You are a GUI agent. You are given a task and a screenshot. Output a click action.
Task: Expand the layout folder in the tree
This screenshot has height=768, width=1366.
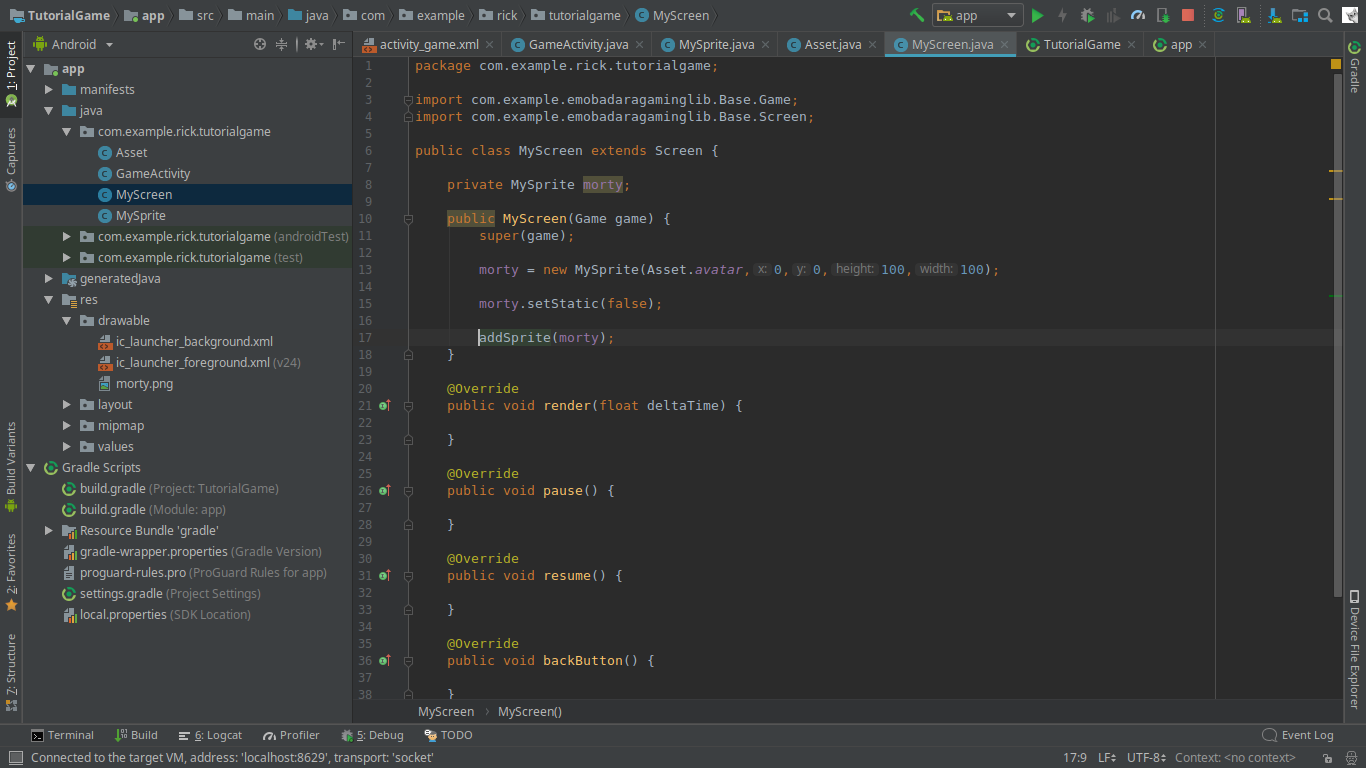pyautogui.click(x=67, y=405)
